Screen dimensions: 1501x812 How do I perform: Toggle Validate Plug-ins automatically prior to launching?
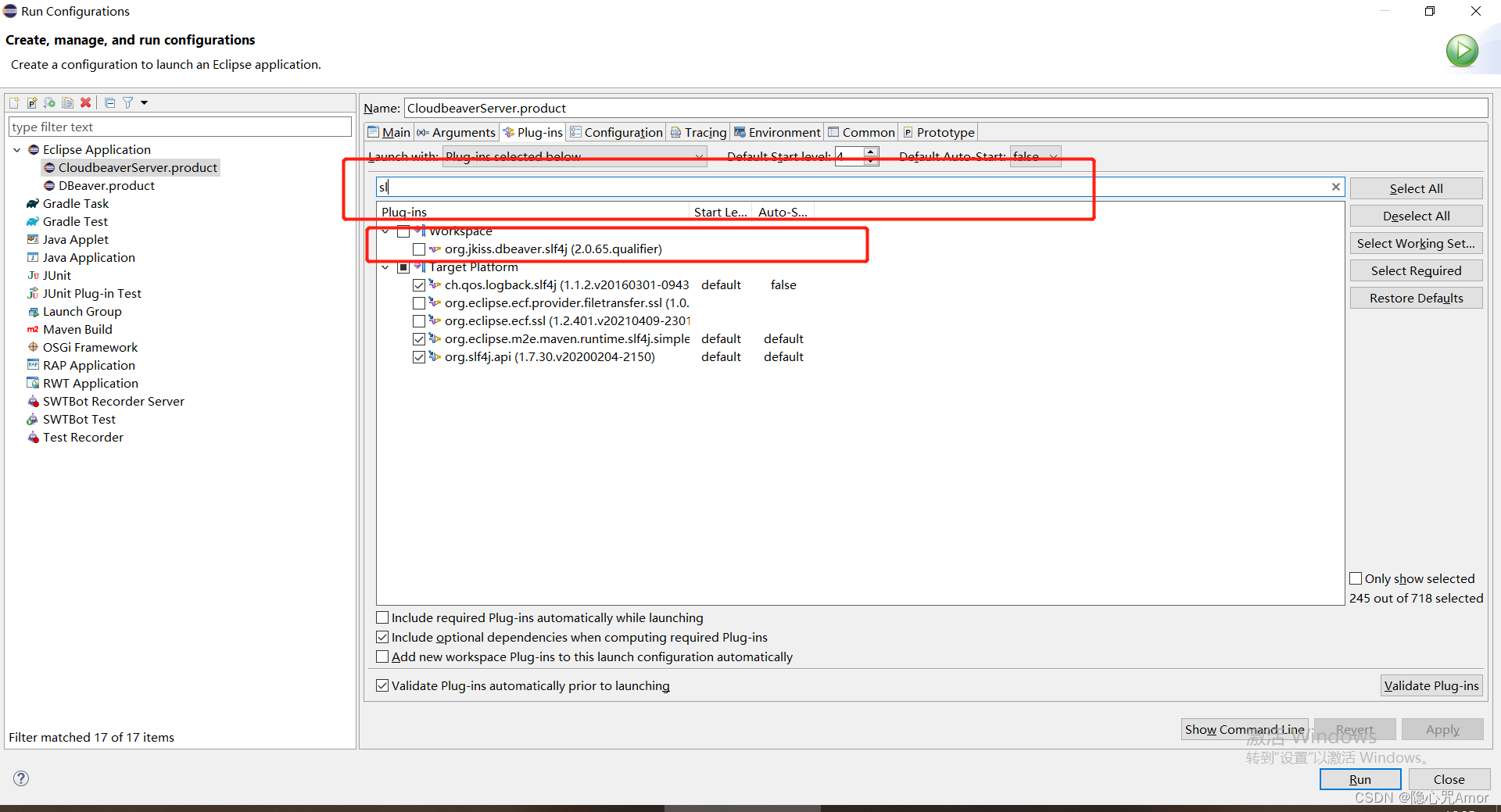(382, 685)
